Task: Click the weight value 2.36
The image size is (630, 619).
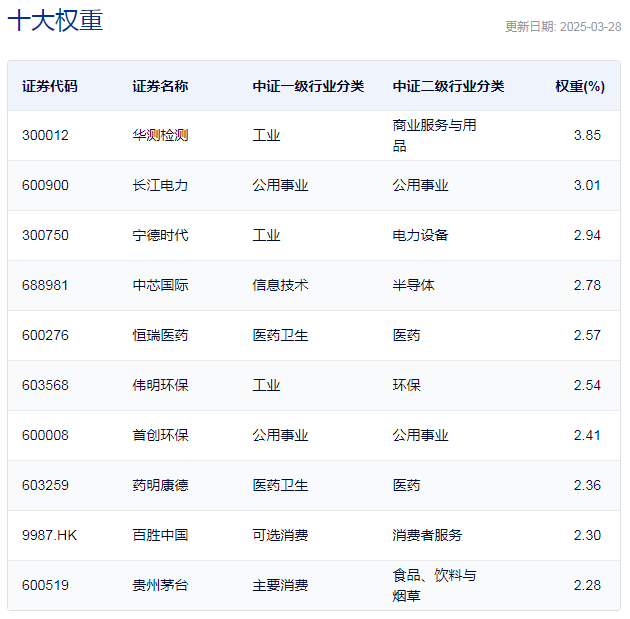Action: 587,485
